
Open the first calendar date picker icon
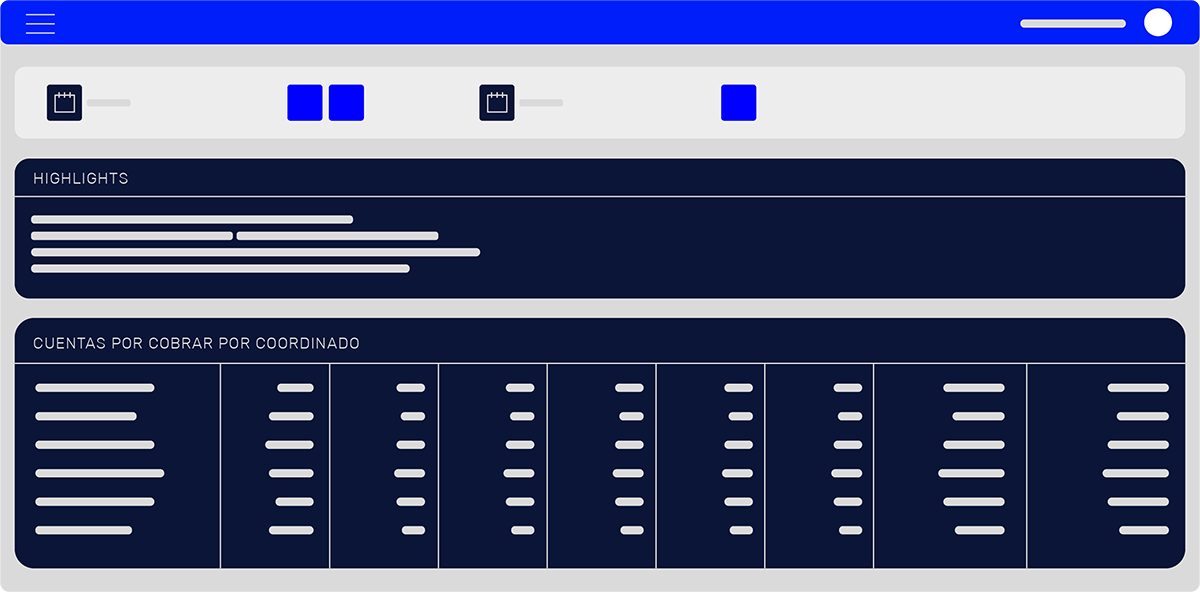(64, 103)
